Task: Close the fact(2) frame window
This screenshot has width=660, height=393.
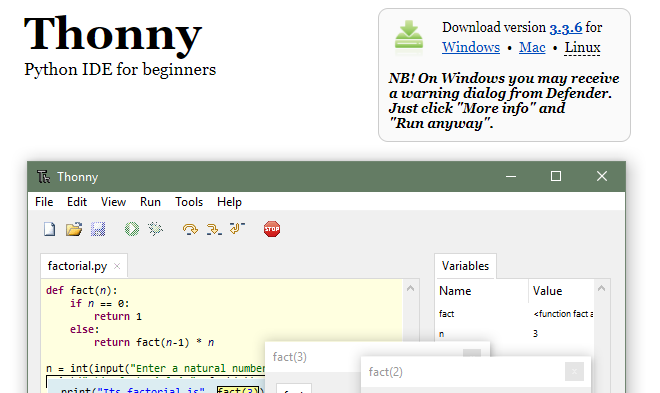Action: (x=574, y=372)
